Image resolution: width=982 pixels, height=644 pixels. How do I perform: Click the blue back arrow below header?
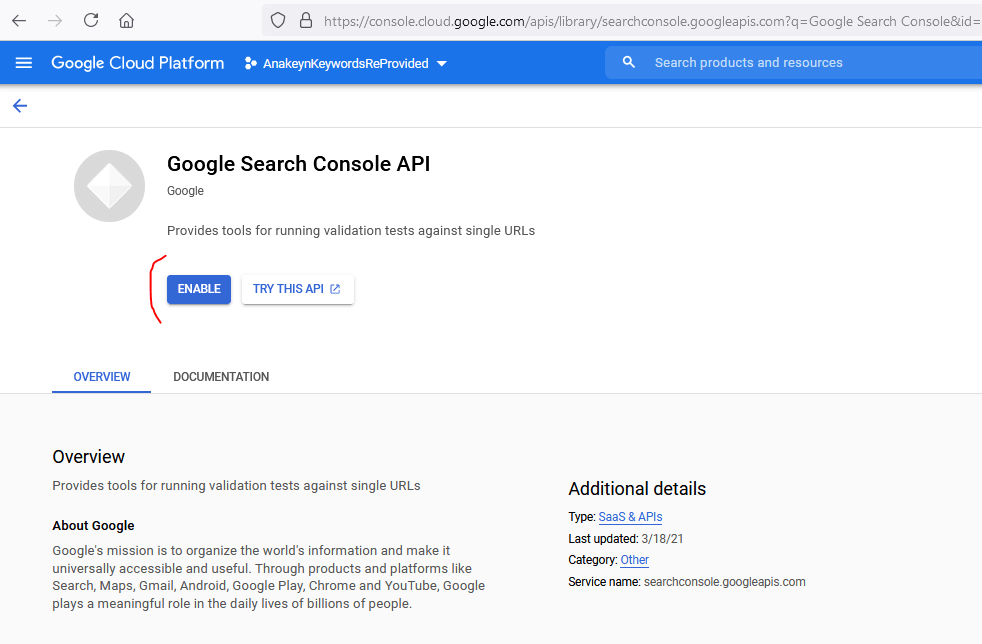20,106
